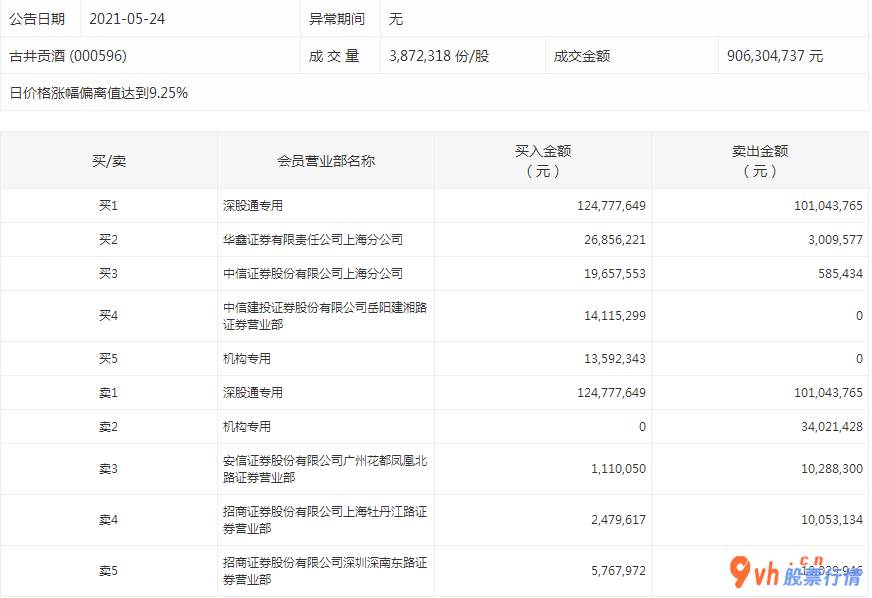The height and width of the screenshot is (598, 872).
Task: Click 中信建投证券岳阳建湘路证券营业部 name
Action: coord(325,316)
